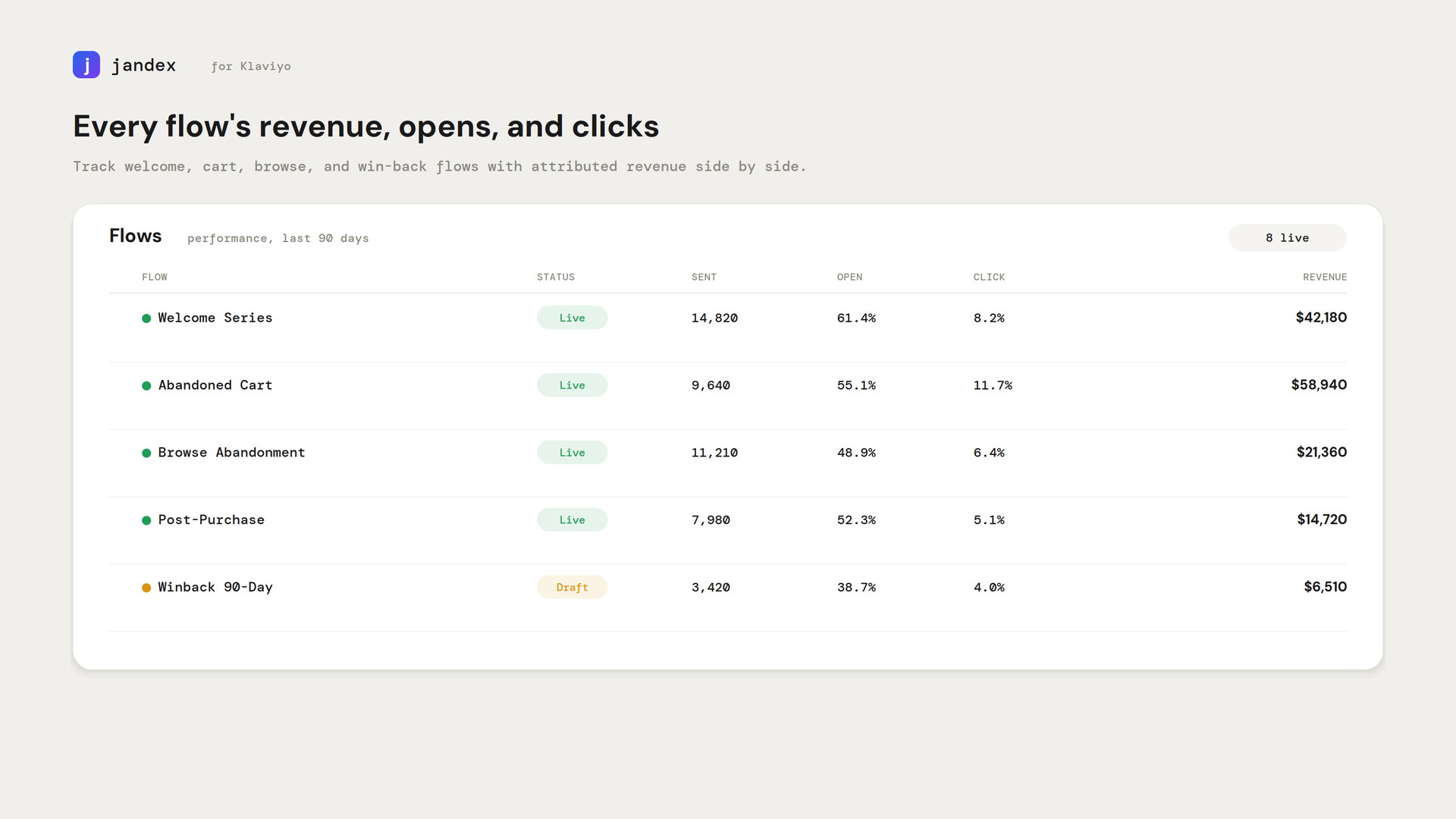This screenshot has height=819, width=1456.
Task: Click the green dot beside Browse Abandonment
Action: pos(146,453)
